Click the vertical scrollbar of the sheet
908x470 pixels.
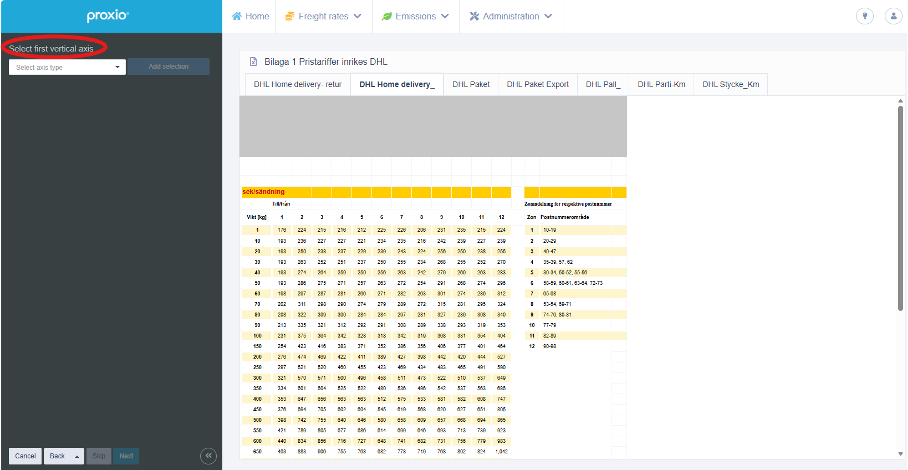900,208
